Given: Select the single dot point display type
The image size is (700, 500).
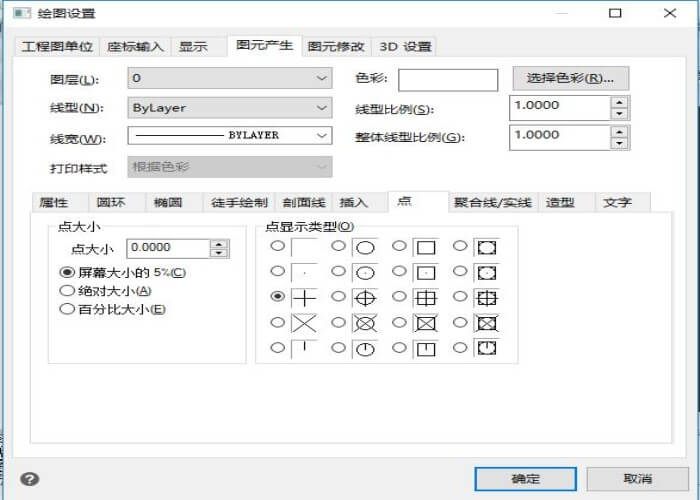Looking at the screenshot, I should click(x=277, y=271).
